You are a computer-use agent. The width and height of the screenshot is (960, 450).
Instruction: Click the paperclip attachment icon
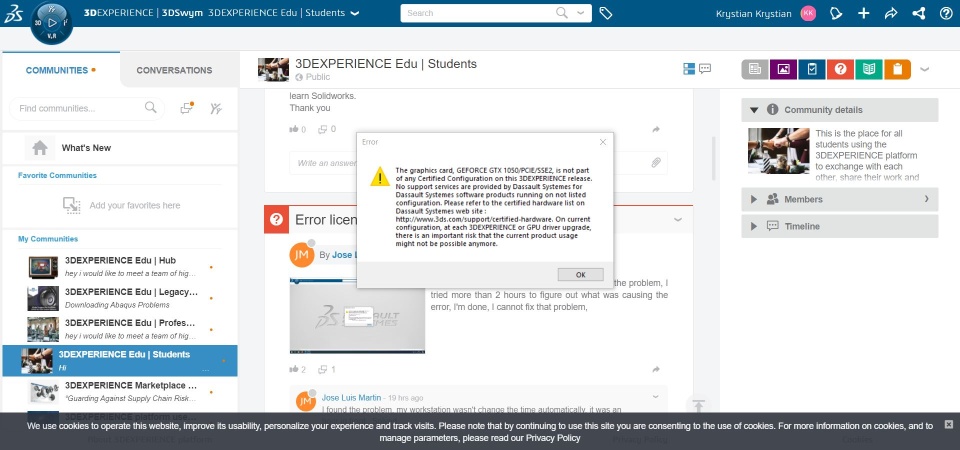[656, 162]
